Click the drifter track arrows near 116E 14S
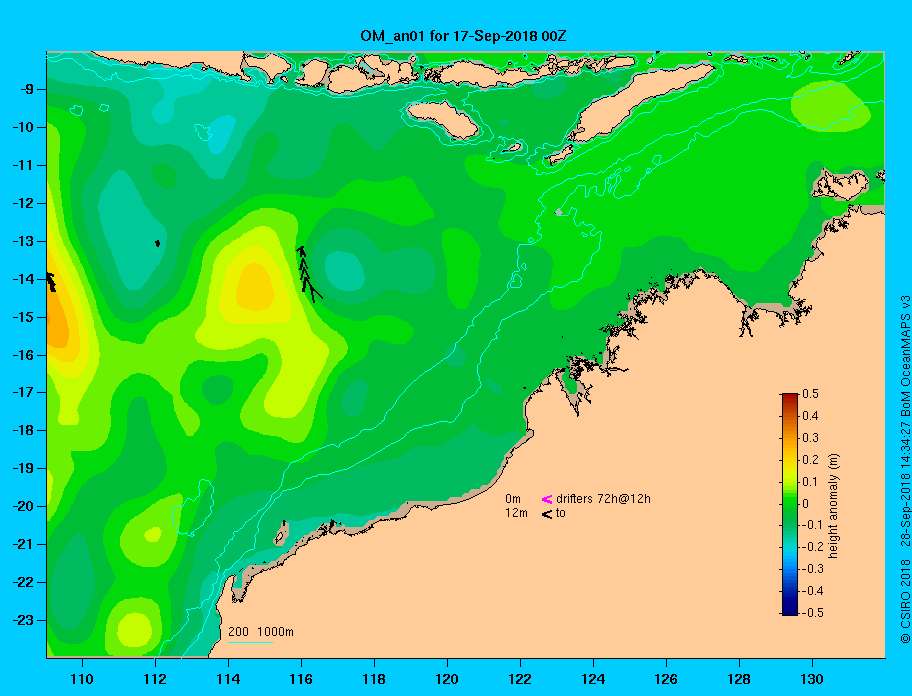The image size is (912, 696). [308, 274]
